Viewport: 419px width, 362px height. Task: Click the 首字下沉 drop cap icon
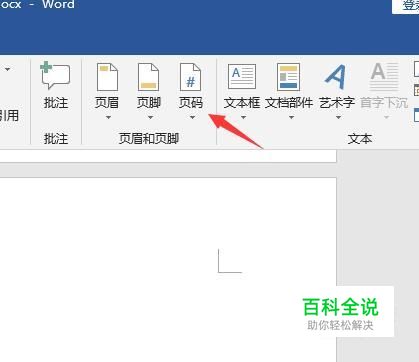(x=384, y=76)
